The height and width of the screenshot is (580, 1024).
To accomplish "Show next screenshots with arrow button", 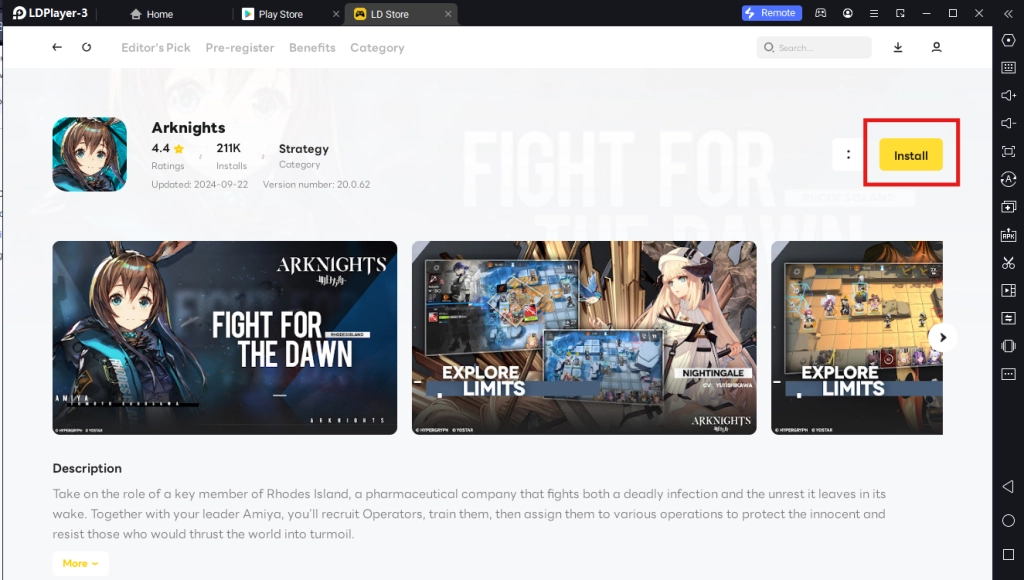I will tap(942, 337).
